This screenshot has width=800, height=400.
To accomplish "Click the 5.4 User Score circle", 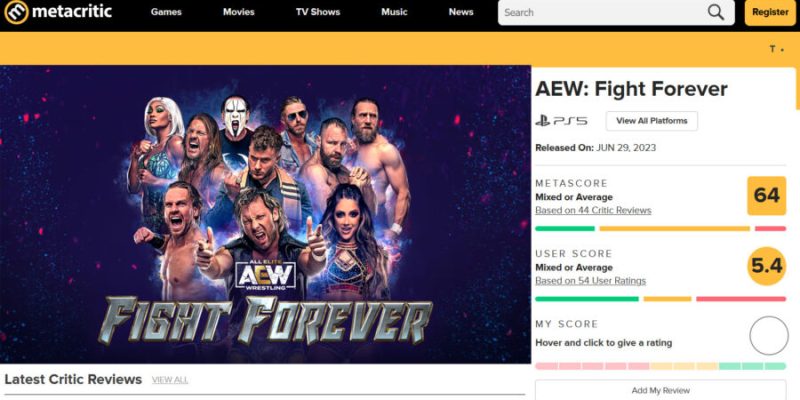I will point(766,266).
